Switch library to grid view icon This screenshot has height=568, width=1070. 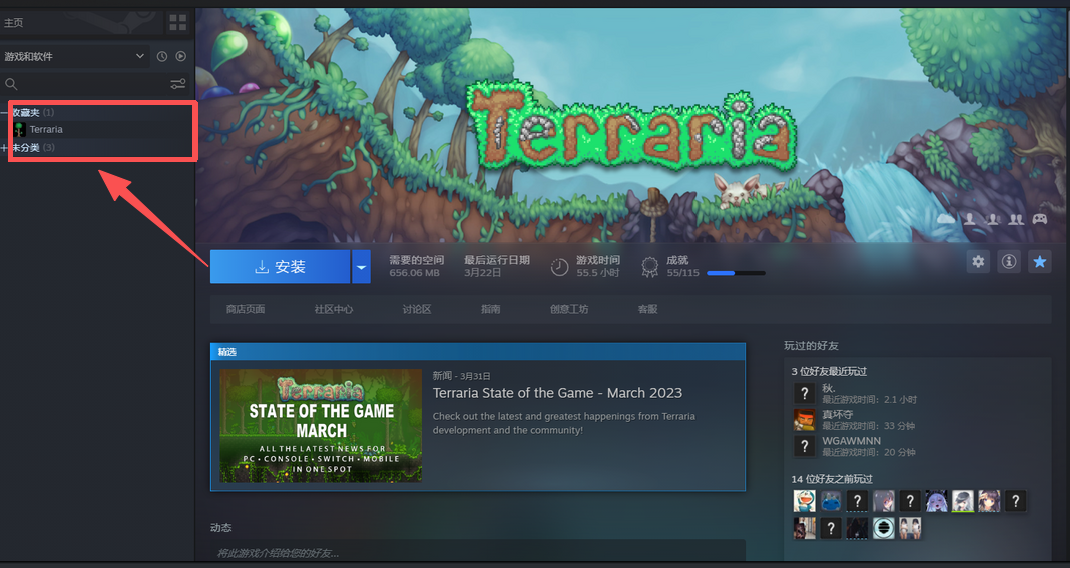pyautogui.click(x=178, y=22)
